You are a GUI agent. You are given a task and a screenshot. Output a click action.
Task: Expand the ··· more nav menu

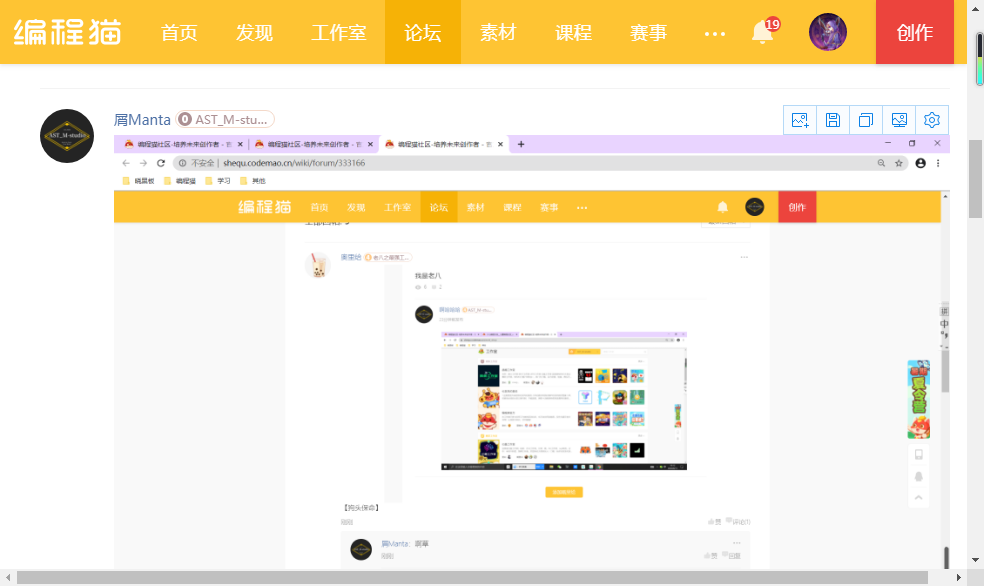click(x=715, y=34)
